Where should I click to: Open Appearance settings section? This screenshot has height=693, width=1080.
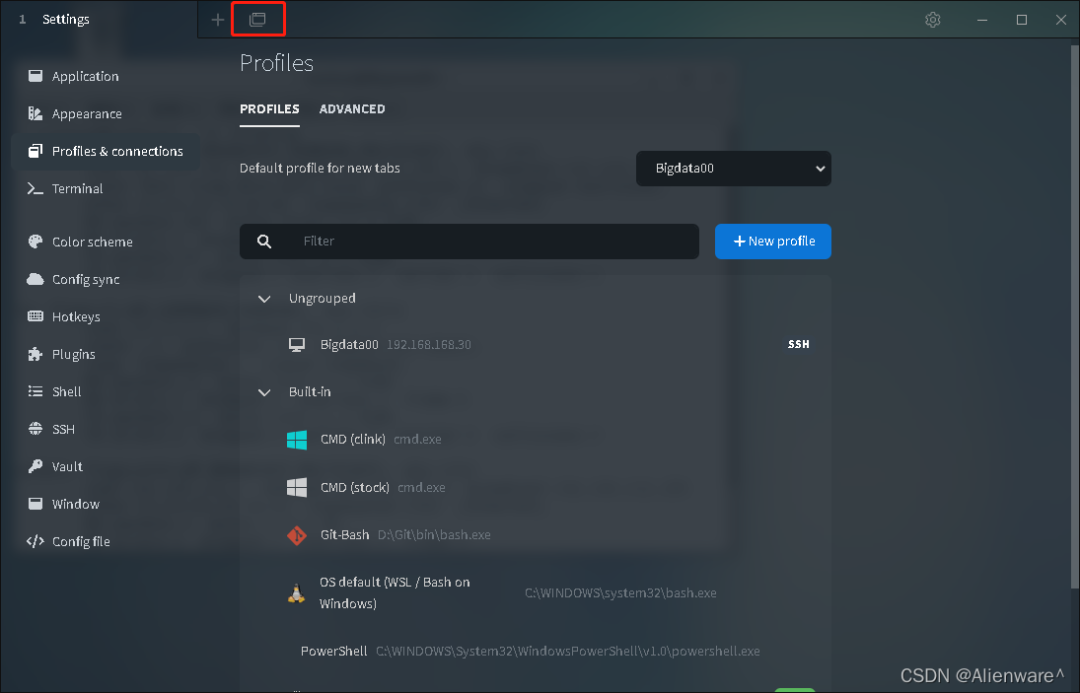(x=105, y=114)
